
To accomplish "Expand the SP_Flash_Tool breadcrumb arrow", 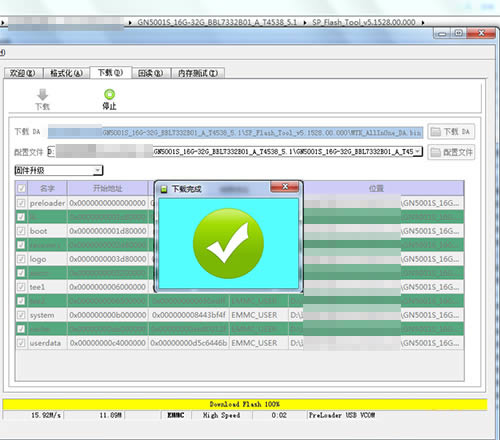I will pyautogui.click(x=423, y=23).
